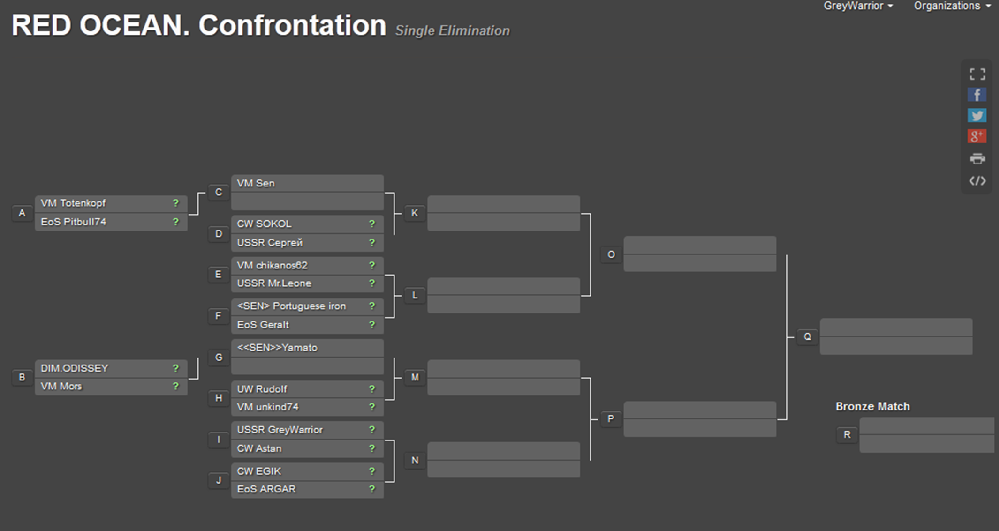
Task: Select match Q final label
Action: (x=807, y=337)
